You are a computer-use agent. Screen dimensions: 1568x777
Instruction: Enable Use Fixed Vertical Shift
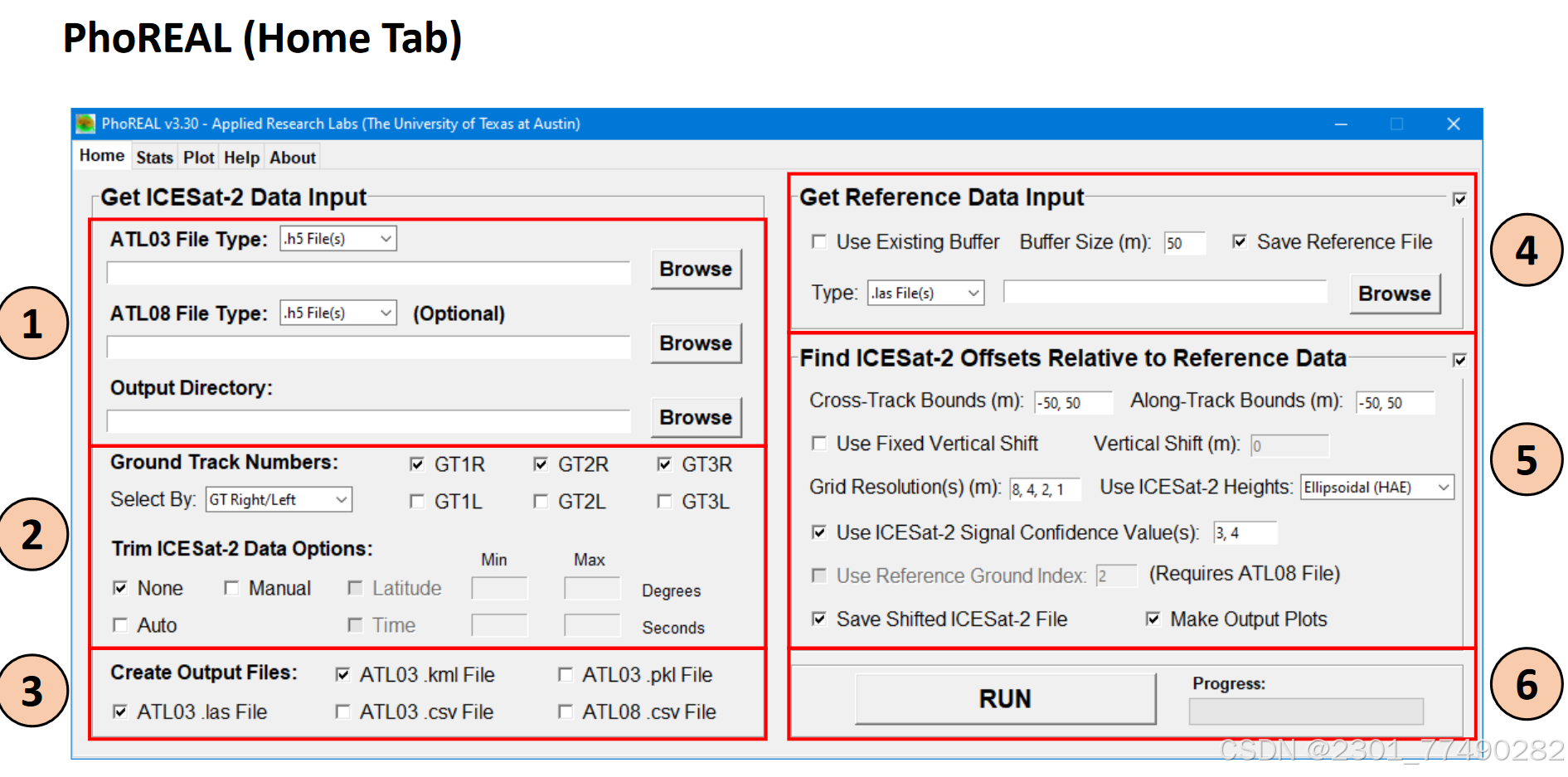click(819, 444)
